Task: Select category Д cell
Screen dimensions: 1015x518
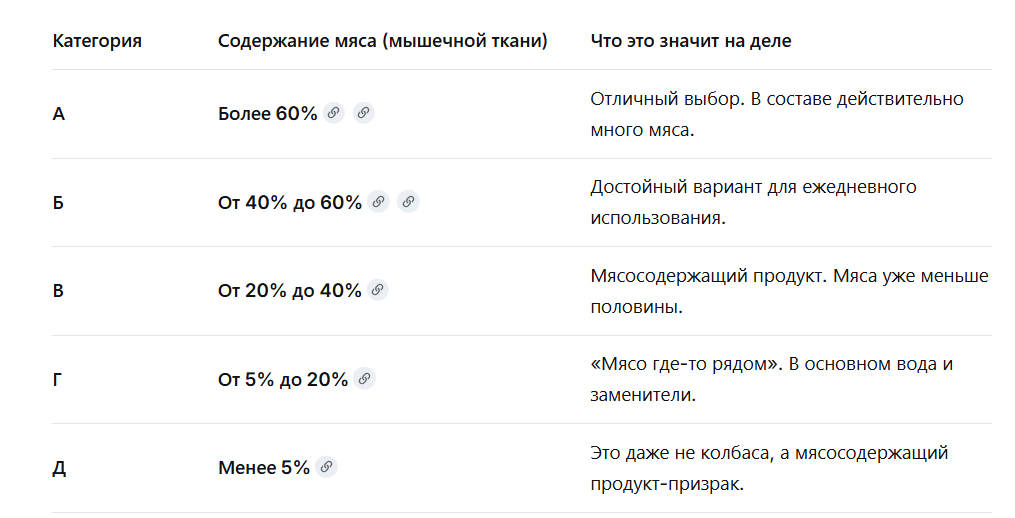Action: click(x=59, y=468)
